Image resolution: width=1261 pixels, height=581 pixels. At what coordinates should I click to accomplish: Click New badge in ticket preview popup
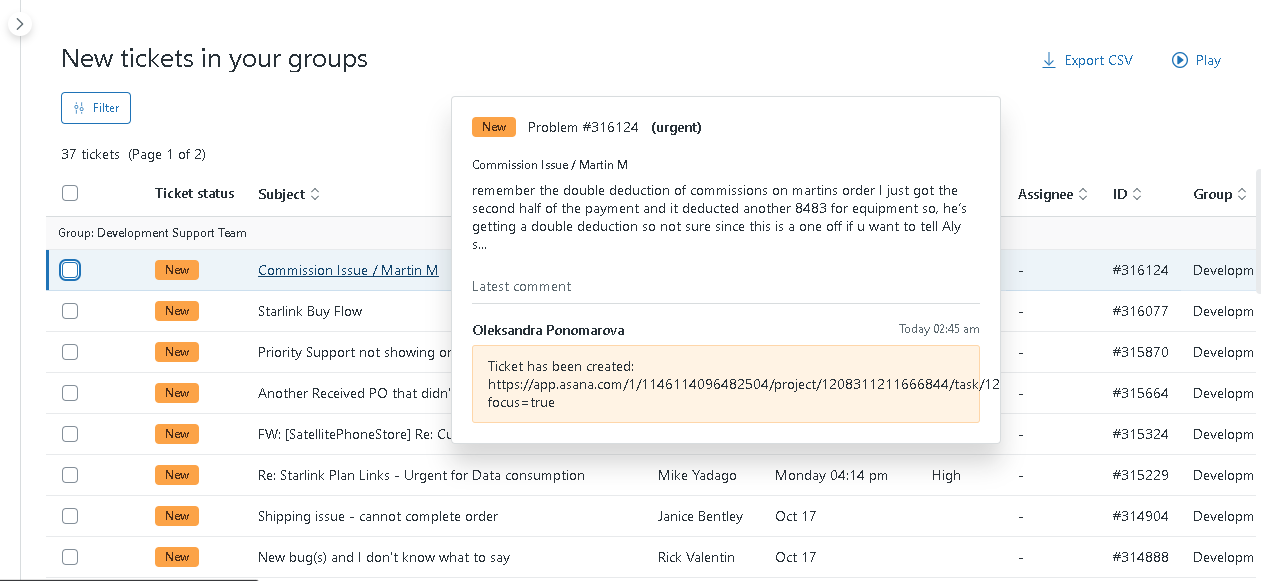494,127
